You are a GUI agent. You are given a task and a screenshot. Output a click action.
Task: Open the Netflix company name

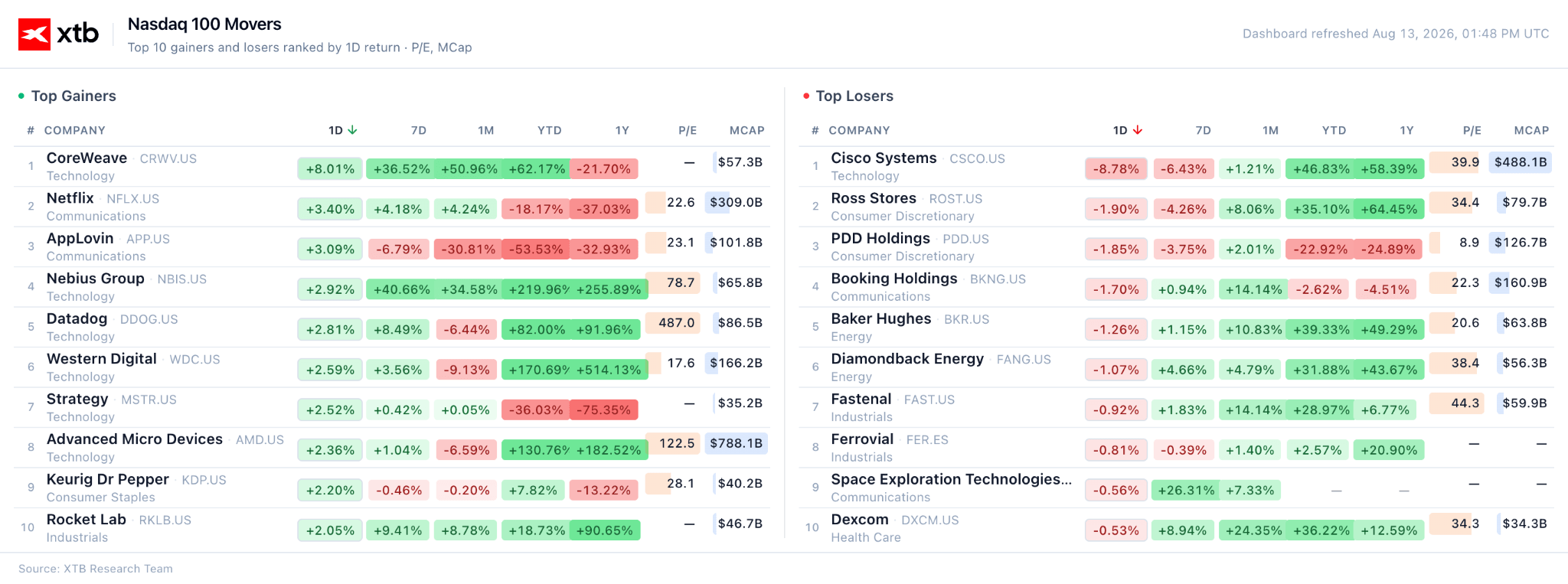tap(70, 197)
